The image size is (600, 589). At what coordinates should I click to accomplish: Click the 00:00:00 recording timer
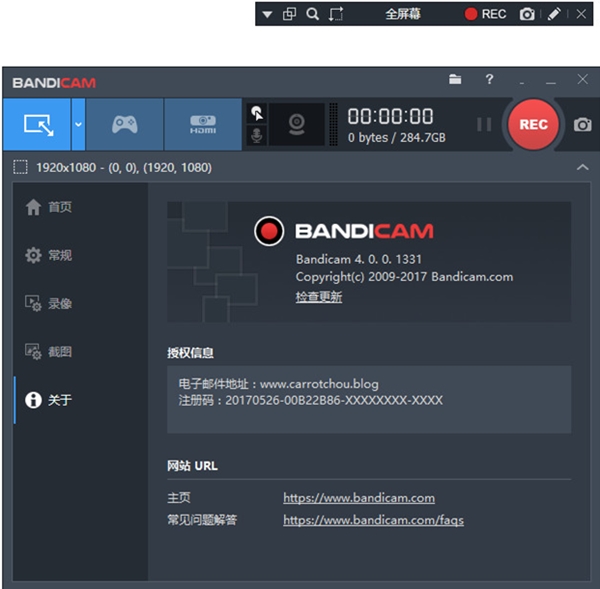click(390, 116)
